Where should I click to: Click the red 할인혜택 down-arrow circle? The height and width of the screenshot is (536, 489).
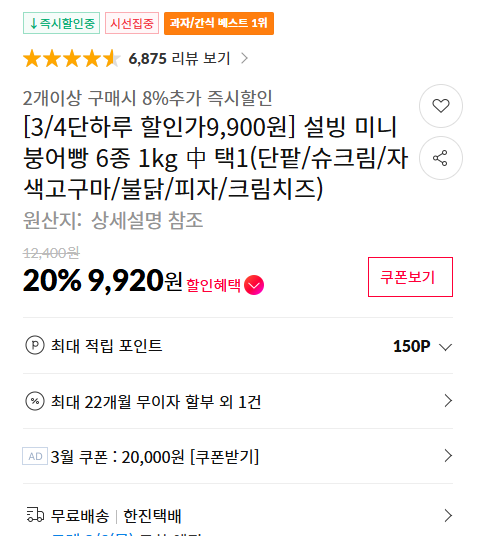[x=254, y=285]
